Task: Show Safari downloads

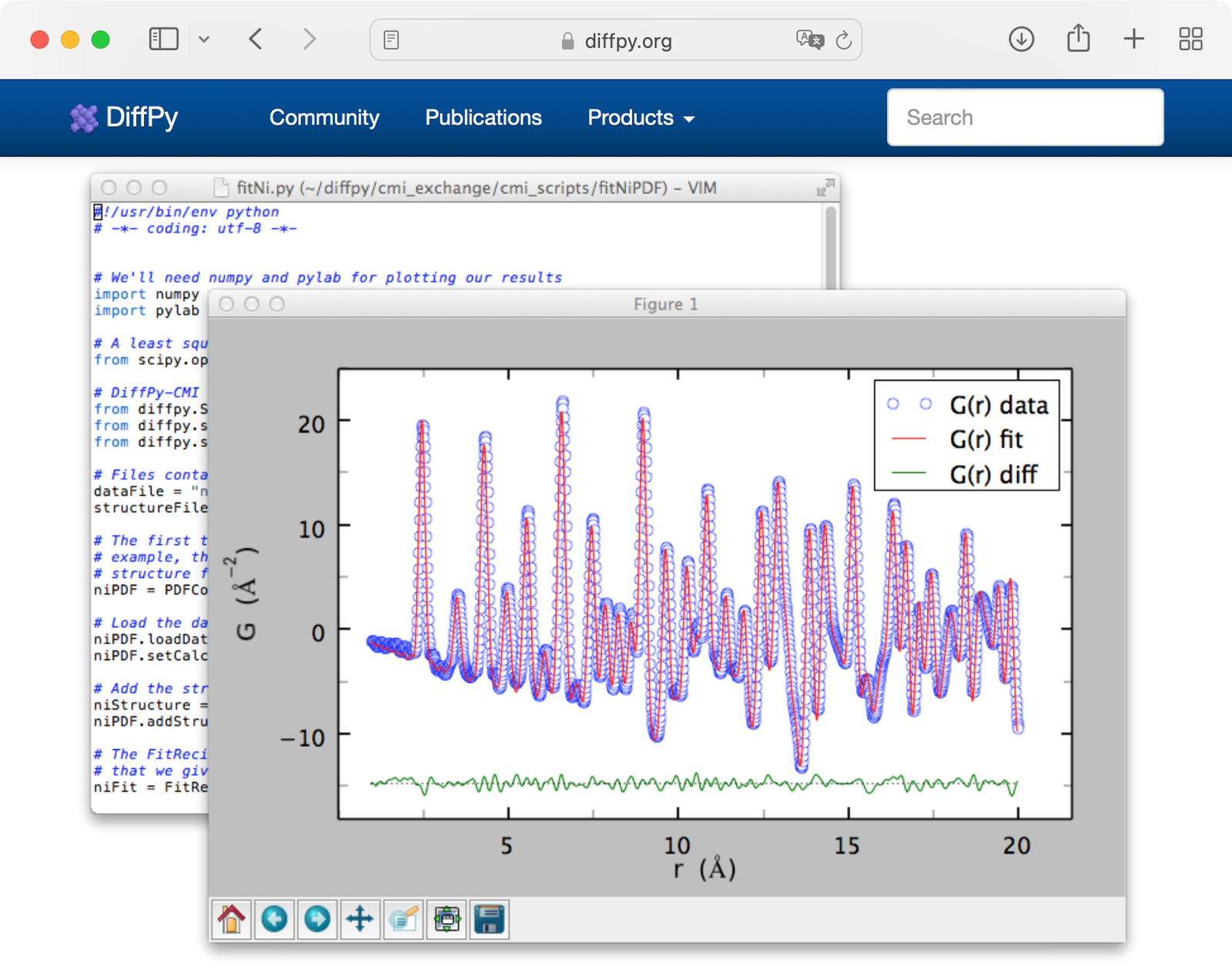Action: 1022,39
